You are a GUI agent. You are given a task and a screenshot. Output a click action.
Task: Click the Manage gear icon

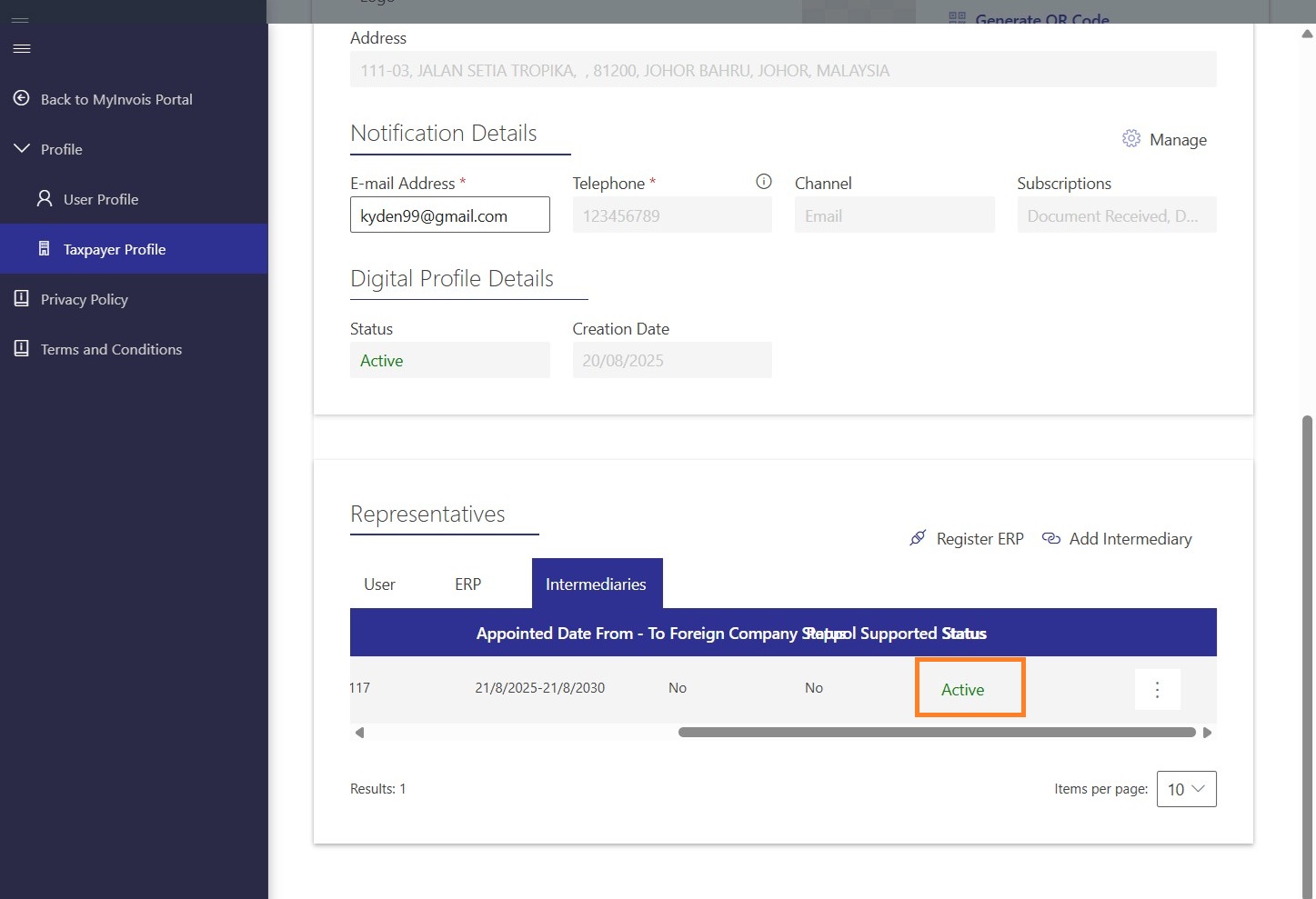tap(1130, 139)
